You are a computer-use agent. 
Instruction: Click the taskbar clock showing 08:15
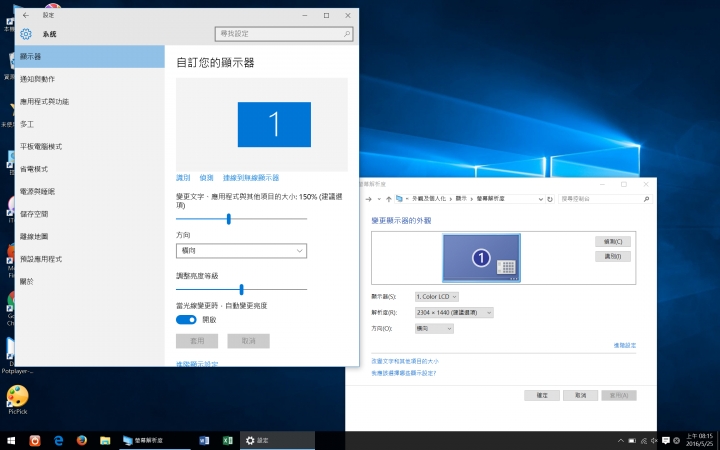(699, 441)
